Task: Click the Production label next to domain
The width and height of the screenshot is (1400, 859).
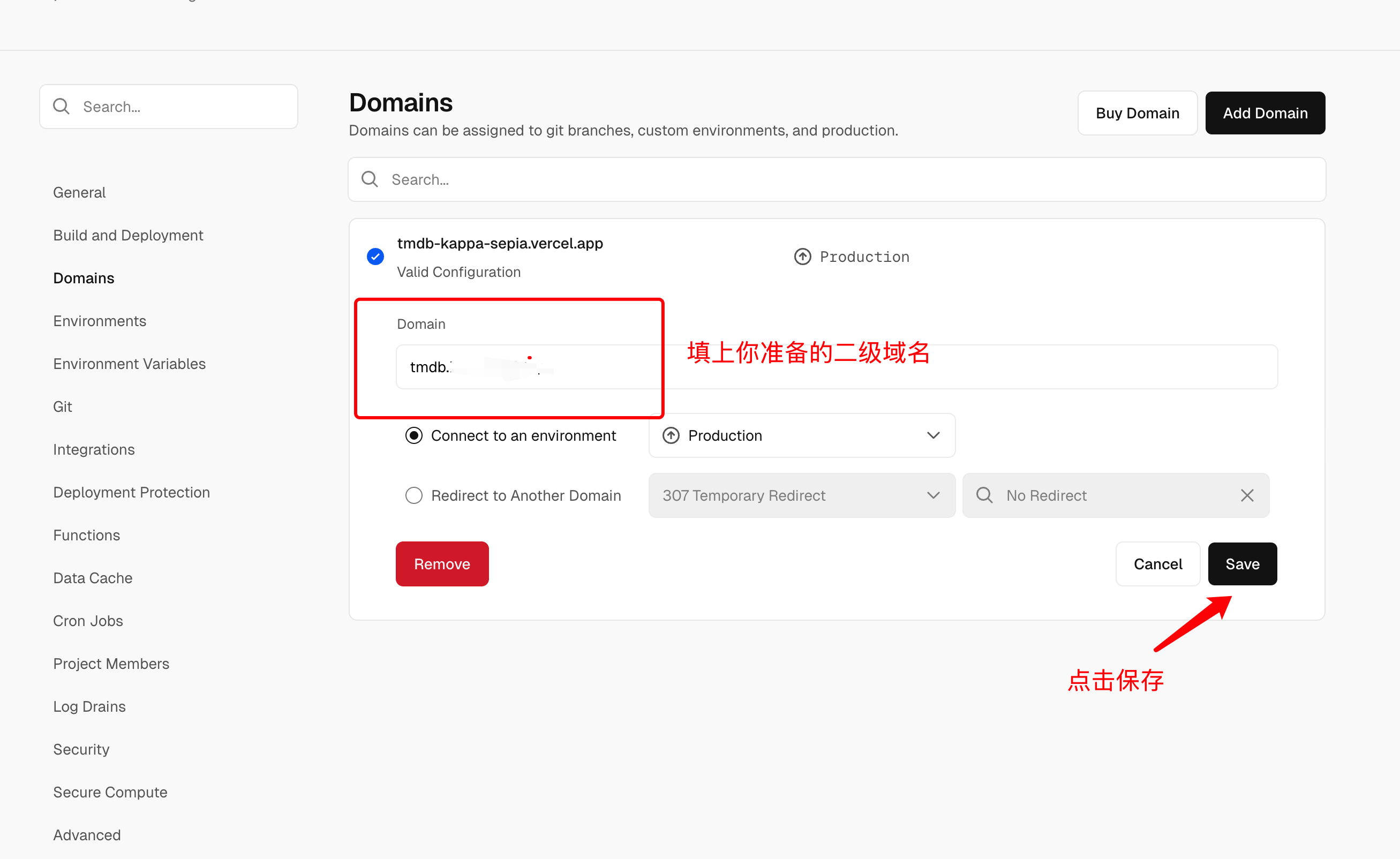Action: pos(864,257)
